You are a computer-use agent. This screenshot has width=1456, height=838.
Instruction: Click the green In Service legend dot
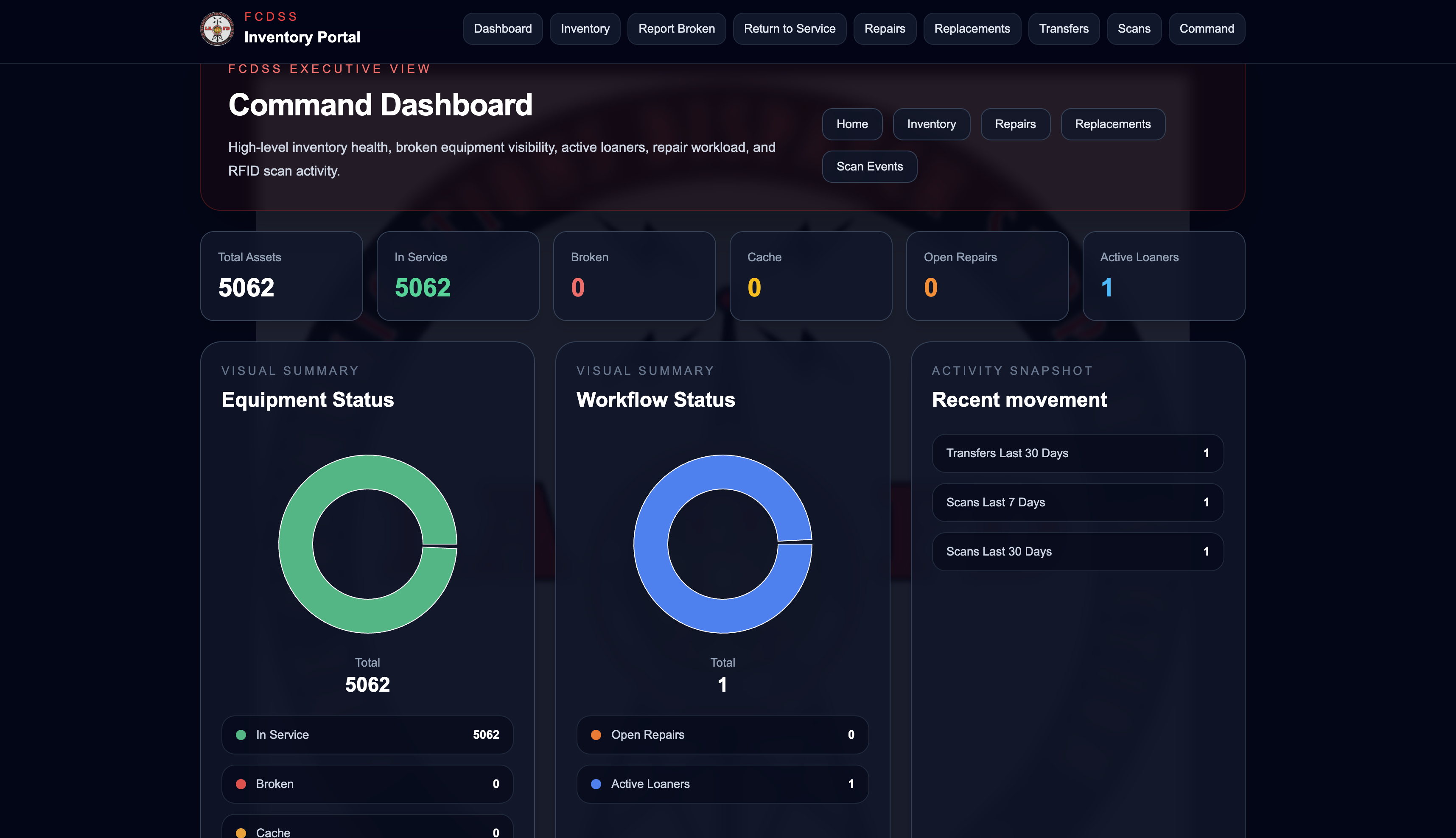tap(241, 735)
